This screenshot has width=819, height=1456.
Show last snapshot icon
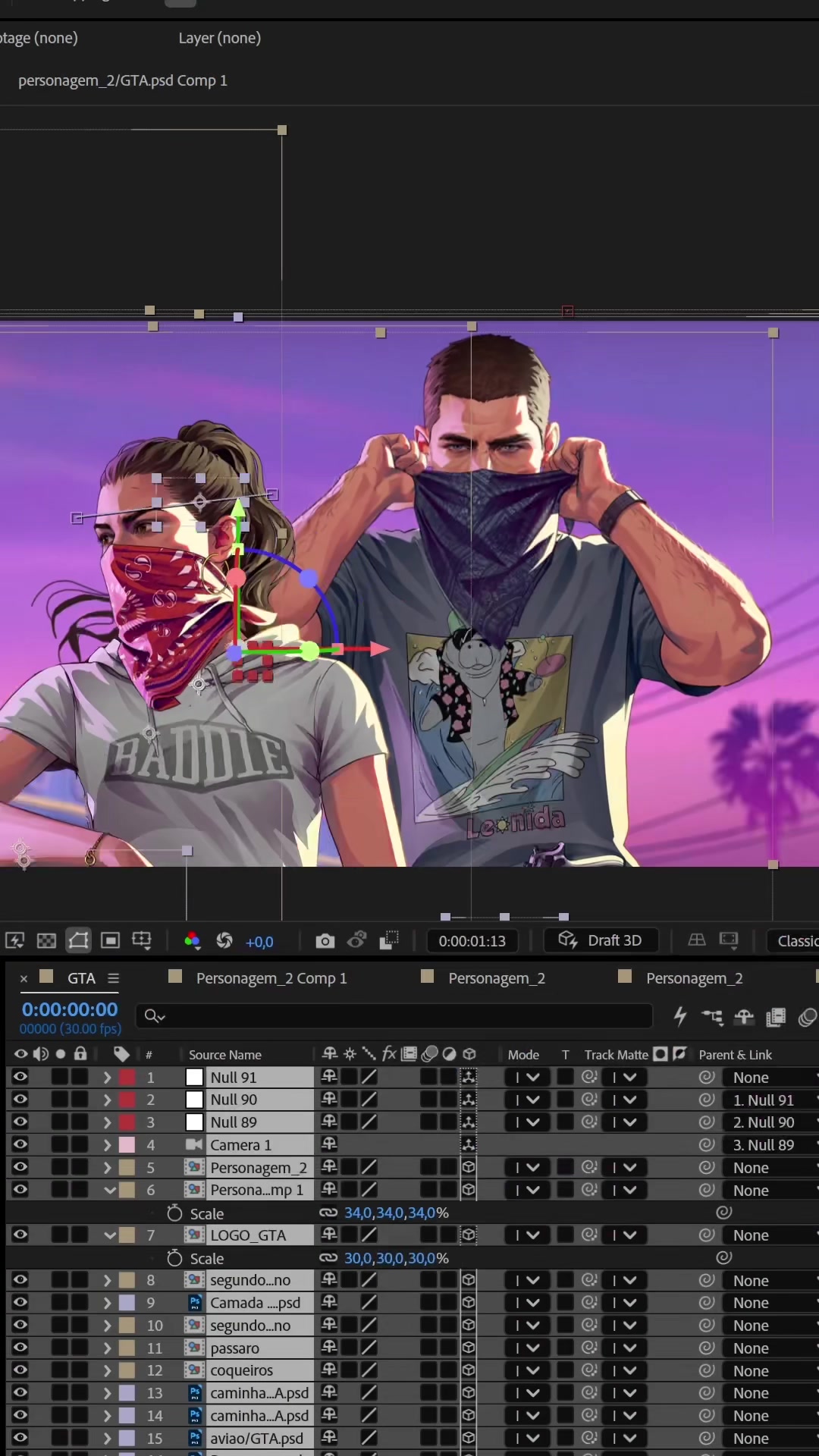click(x=357, y=940)
